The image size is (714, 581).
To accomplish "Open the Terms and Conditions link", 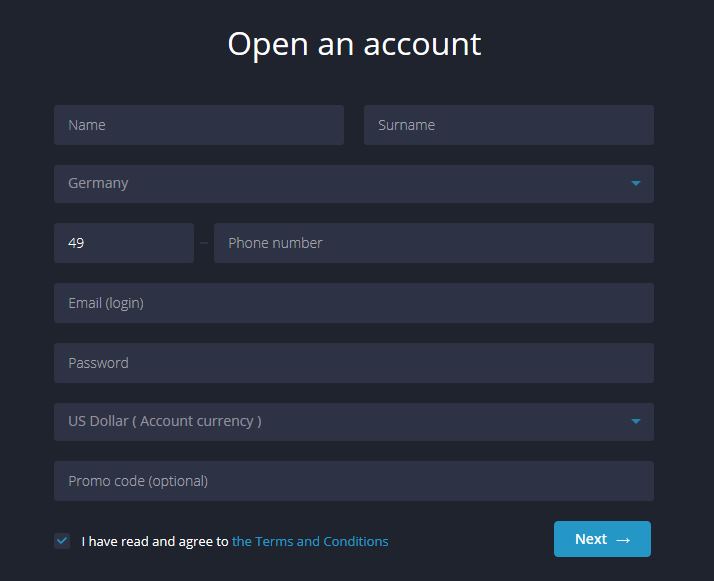I will pos(310,541).
